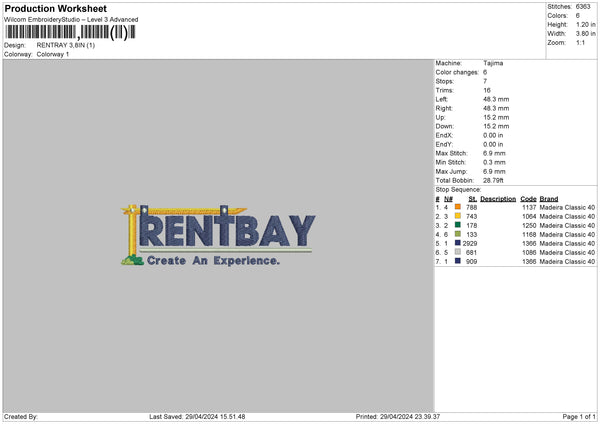Viewport: 600px width, 424px height.
Task: Click the Machine value "Tajima"
Action: [493, 63]
